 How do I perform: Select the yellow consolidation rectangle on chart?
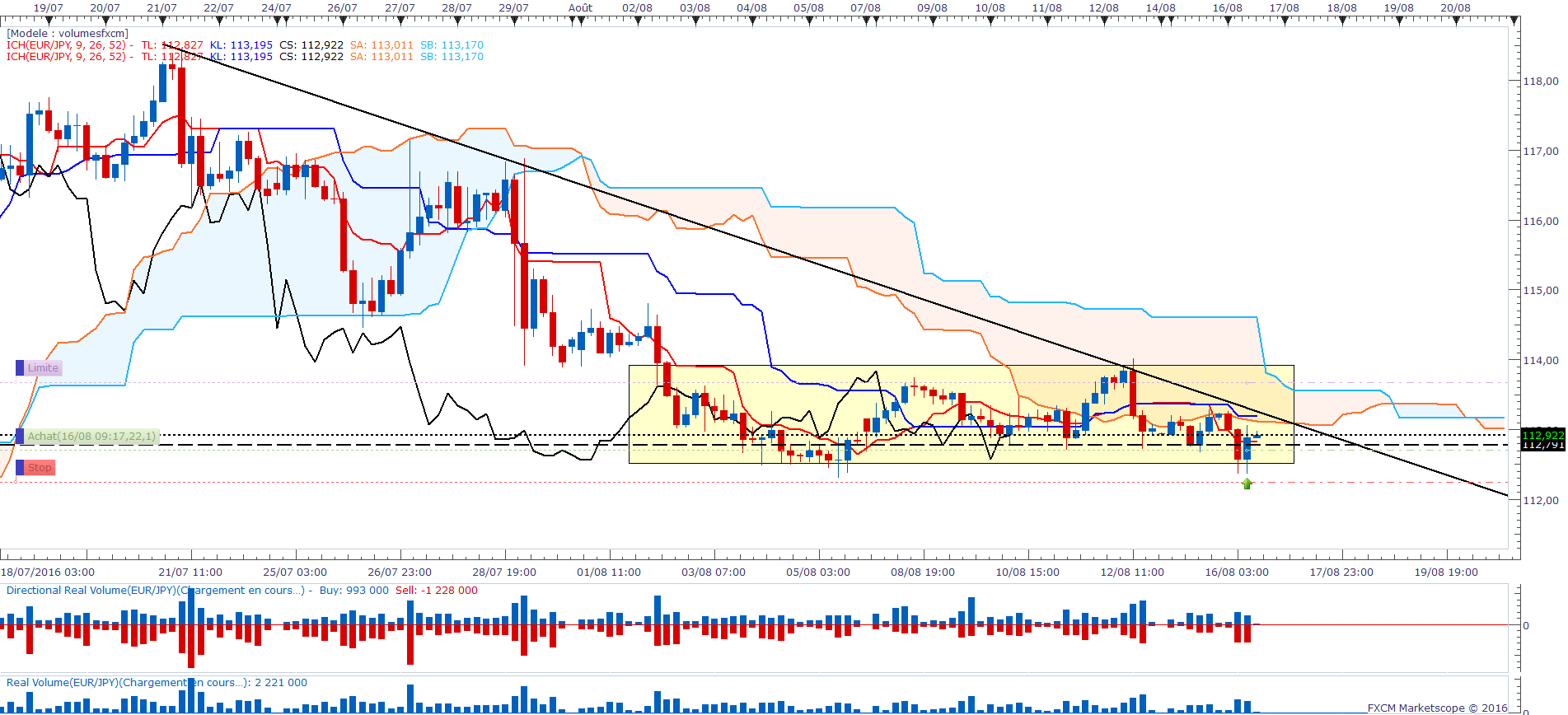point(961,414)
